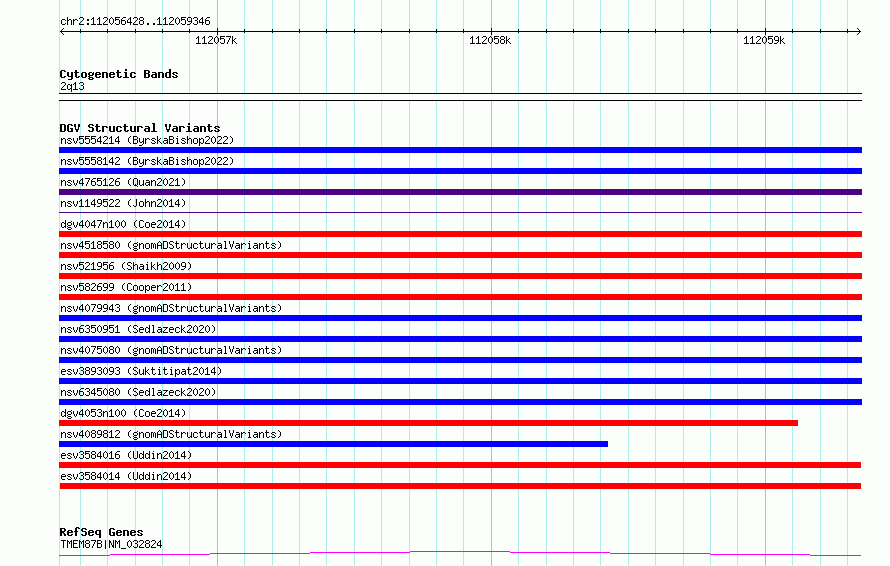Viewport: 890px width, 566px height.
Task: Open the nsv582699 (Cooper2011) label
Action: click(x=126, y=287)
